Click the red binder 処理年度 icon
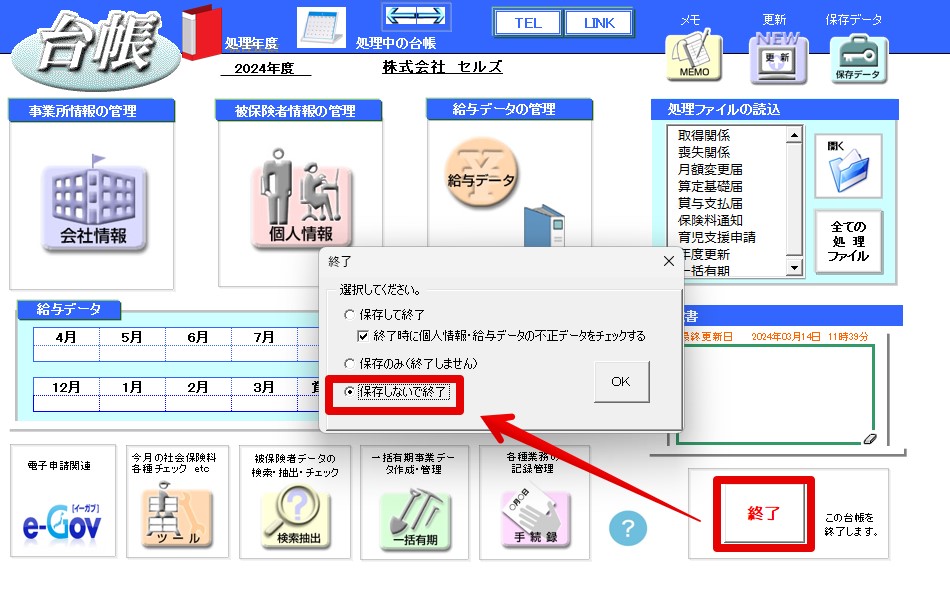This screenshot has width=950, height=589. [x=202, y=32]
